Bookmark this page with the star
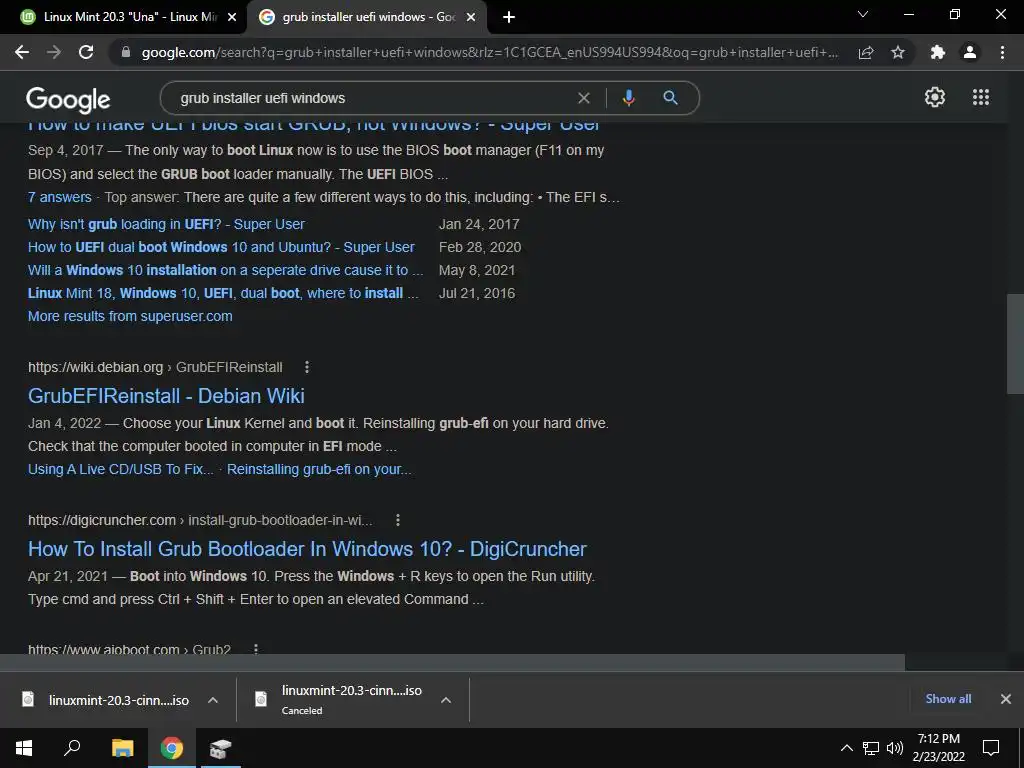The image size is (1024, 768). click(x=898, y=52)
